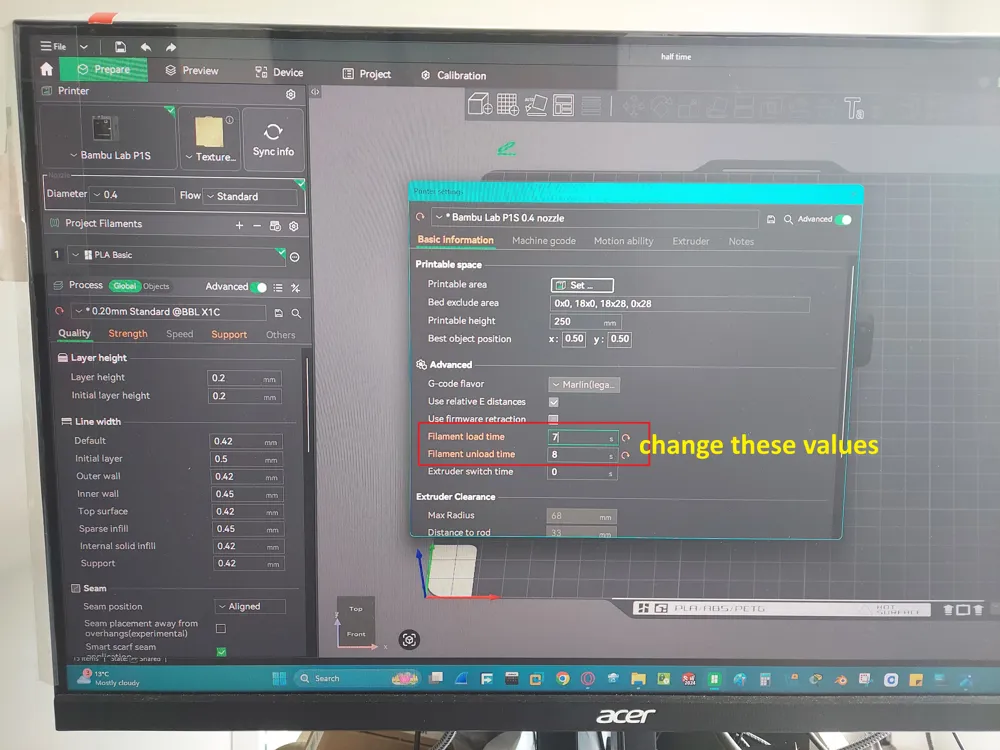Uncheck Use relative E distances
The image size is (1000, 750).
[x=554, y=402]
